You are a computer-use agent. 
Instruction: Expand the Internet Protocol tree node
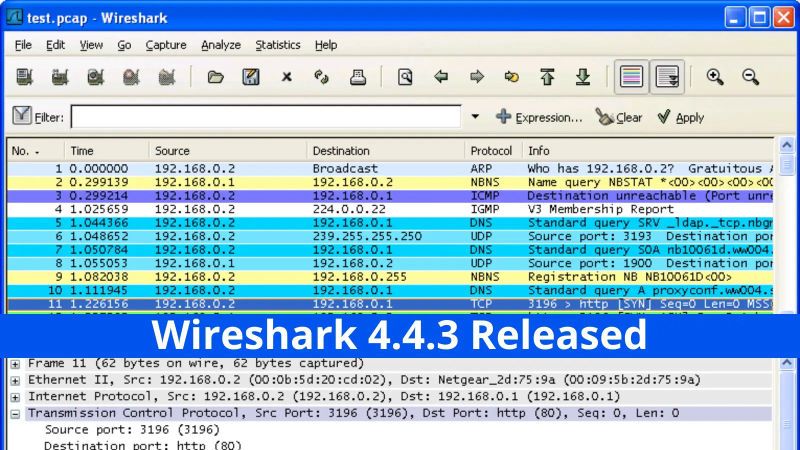point(15,397)
